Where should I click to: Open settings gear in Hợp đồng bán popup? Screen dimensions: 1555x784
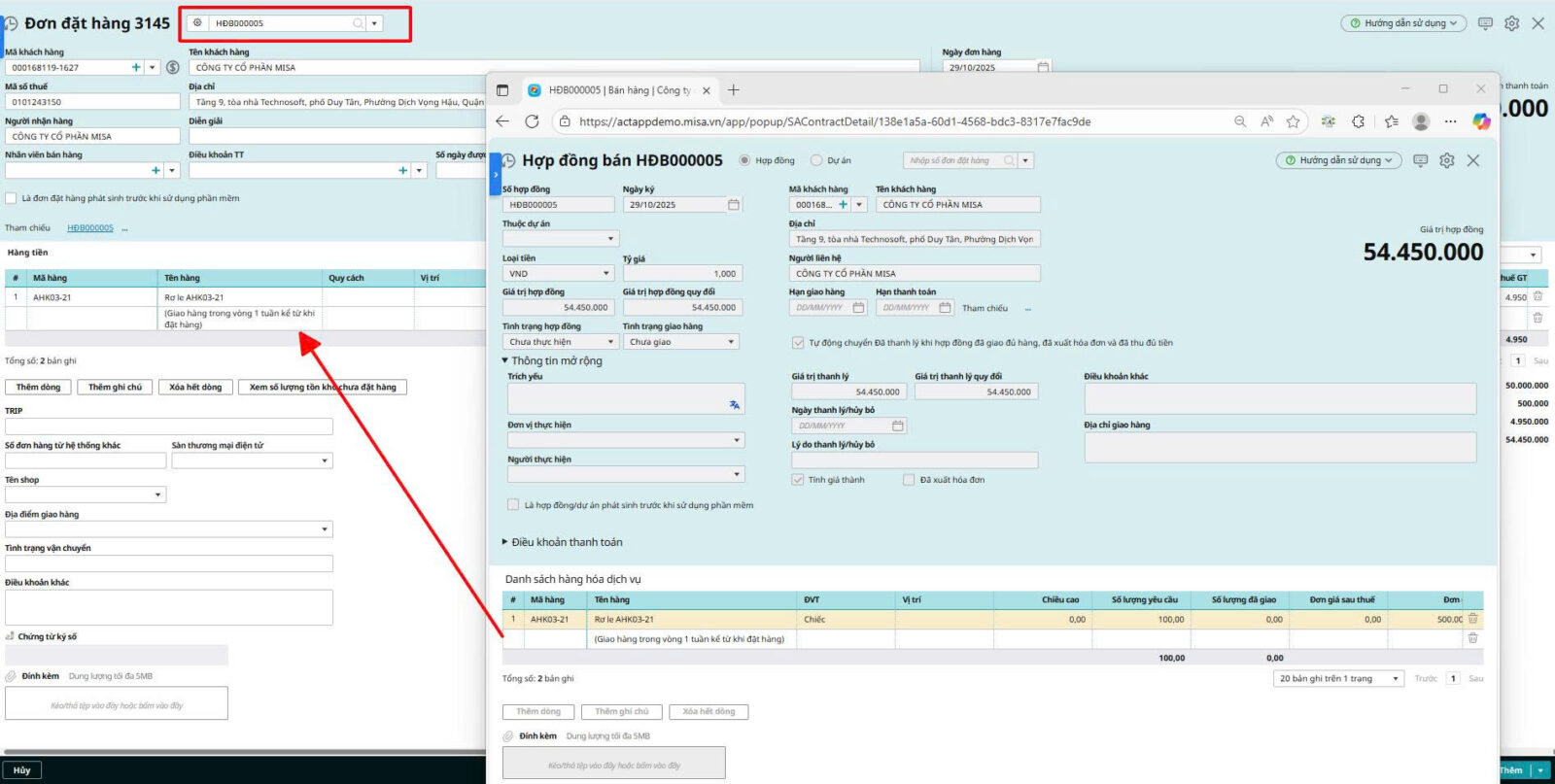1446,160
